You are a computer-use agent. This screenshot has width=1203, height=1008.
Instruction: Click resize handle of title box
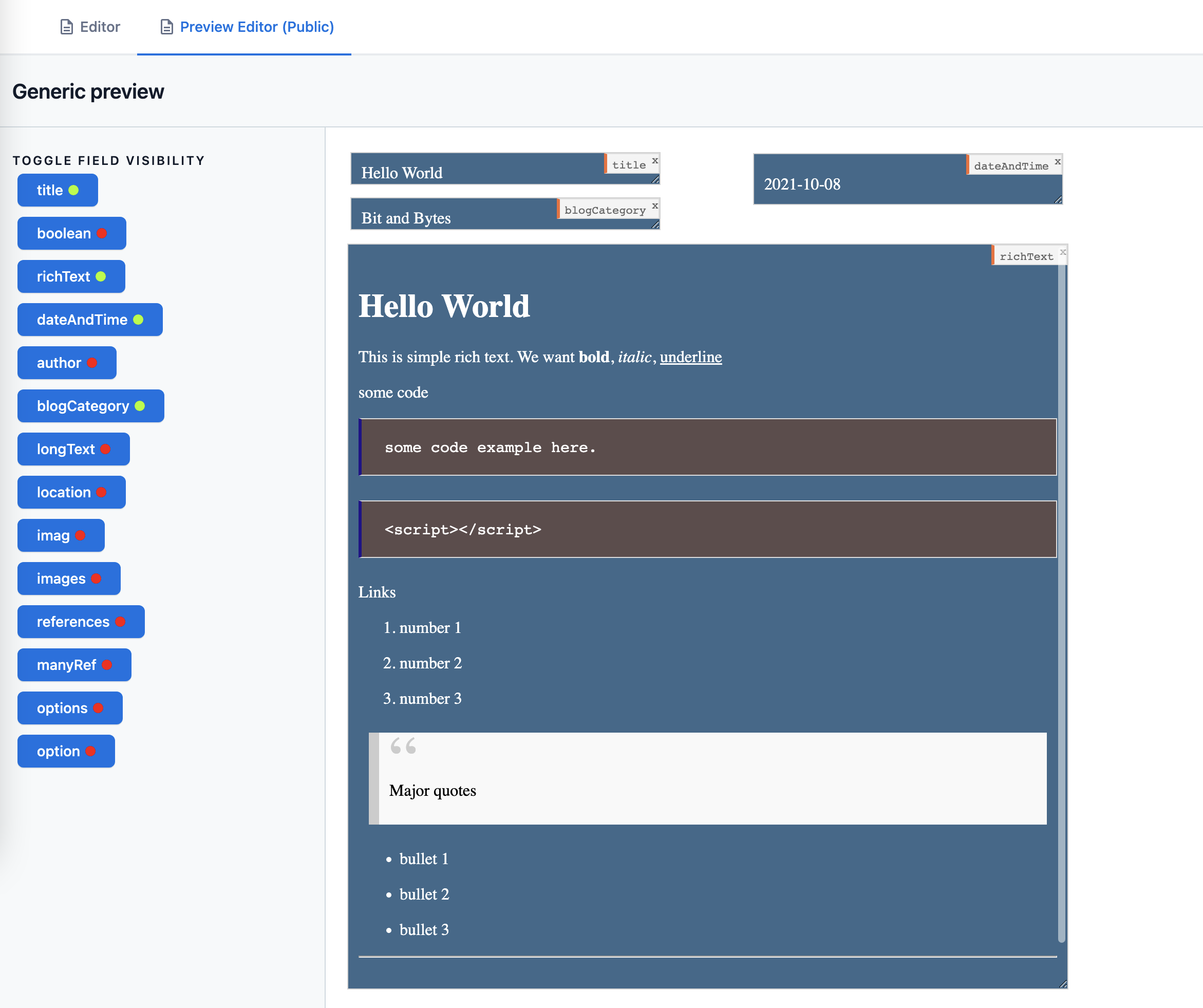point(655,180)
